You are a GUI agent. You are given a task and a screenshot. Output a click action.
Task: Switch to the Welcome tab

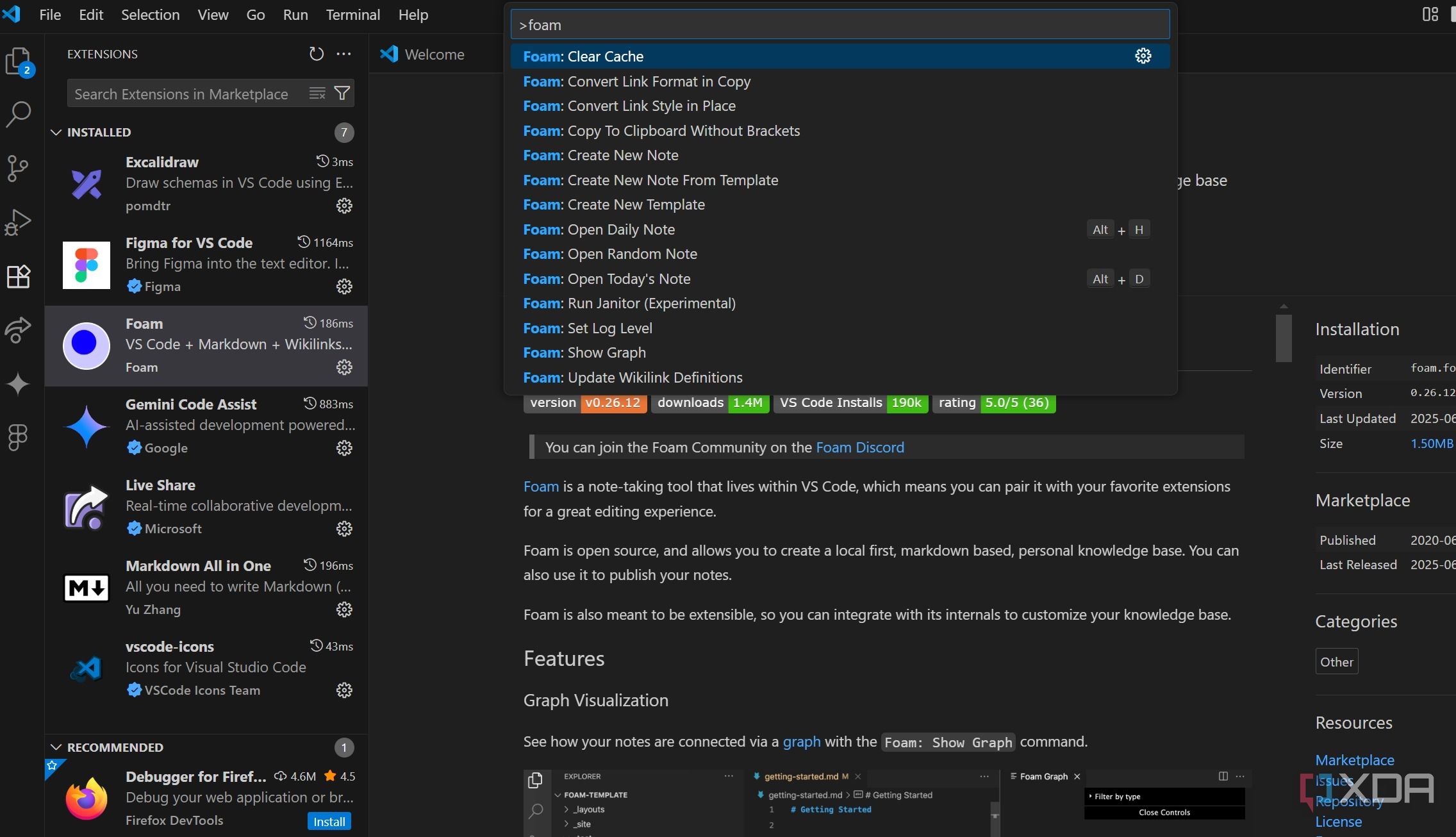[x=423, y=54]
